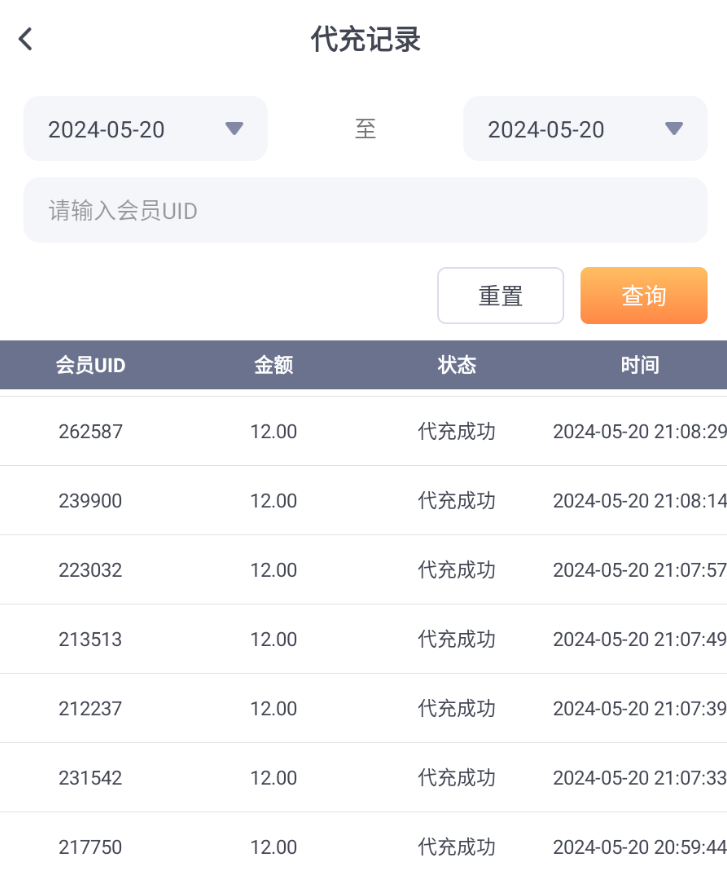
Task: Focus the 请输入会员UID input field
Action: (365, 210)
